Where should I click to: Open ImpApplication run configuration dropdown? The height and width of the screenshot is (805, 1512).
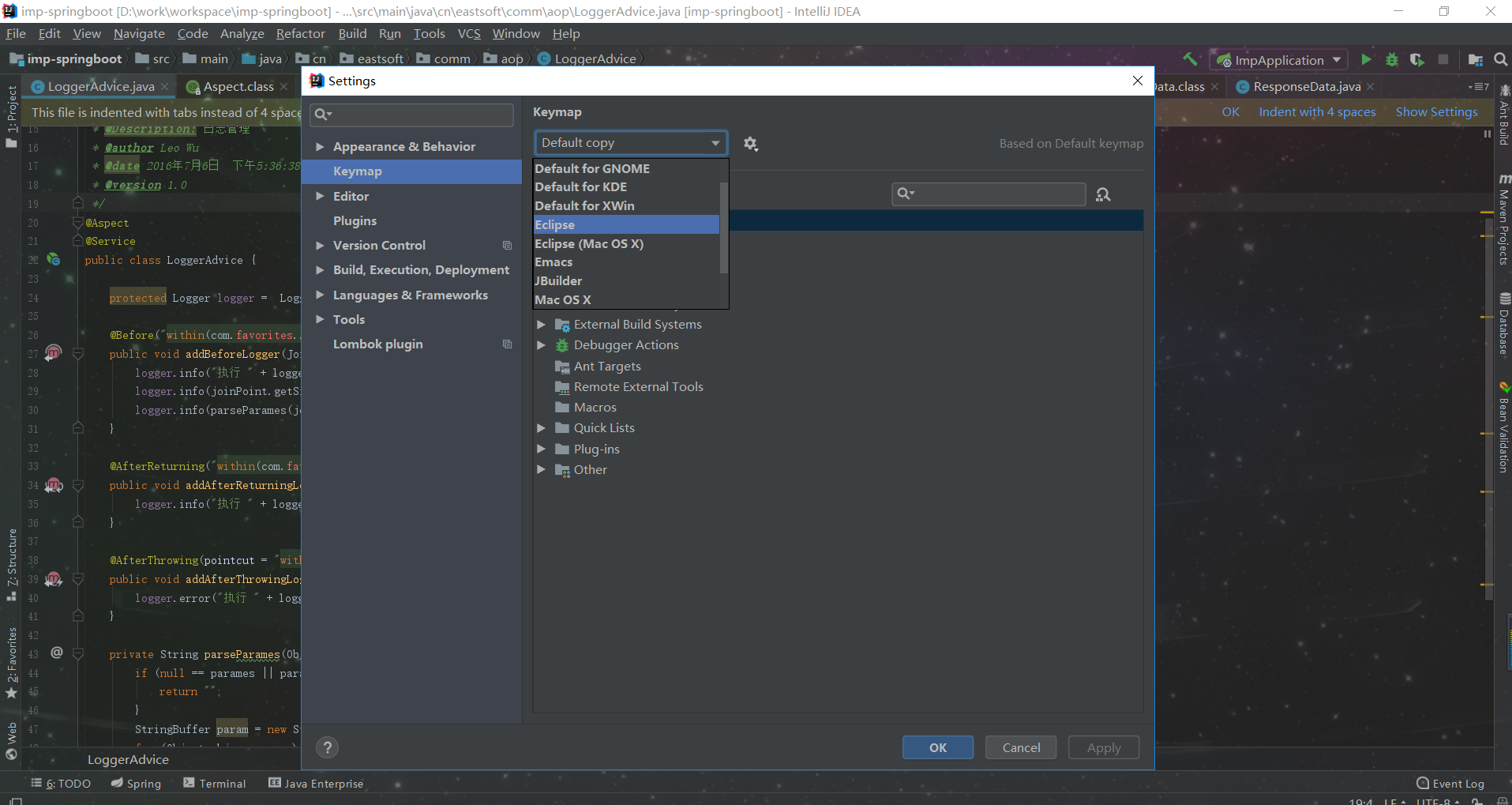[x=1278, y=60]
